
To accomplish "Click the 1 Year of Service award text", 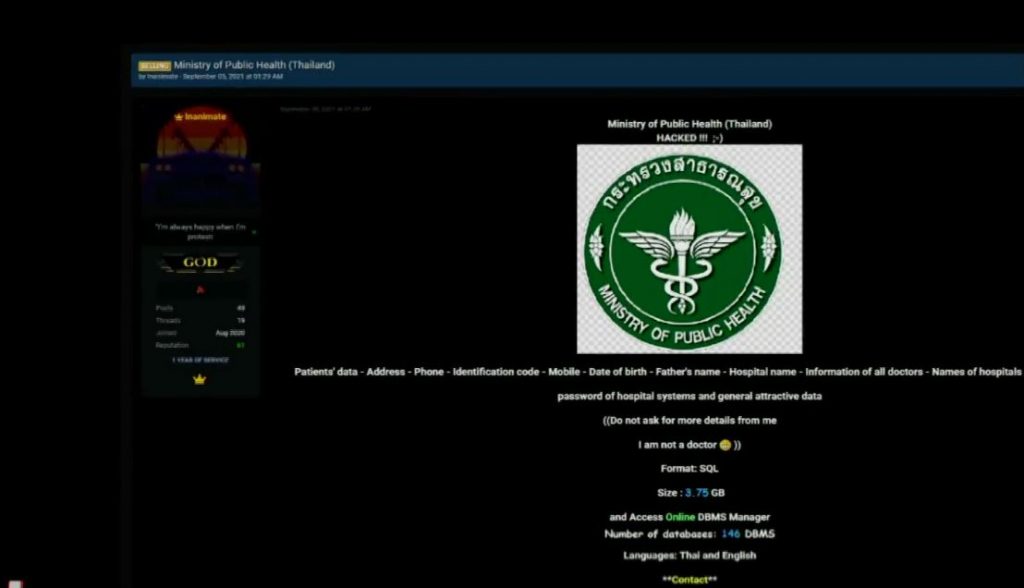I will [200, 360].
